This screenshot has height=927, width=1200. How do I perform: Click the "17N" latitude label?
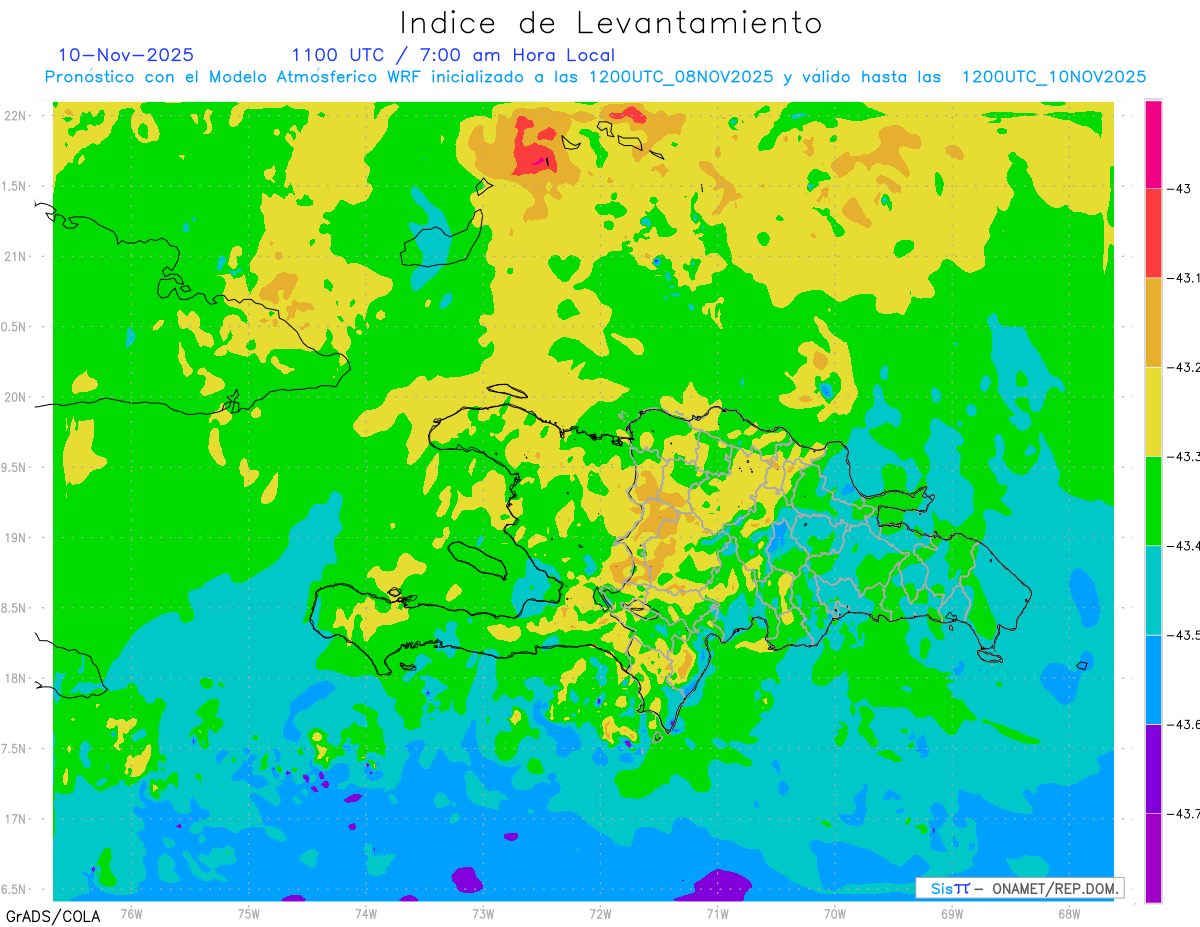(17, 819)
